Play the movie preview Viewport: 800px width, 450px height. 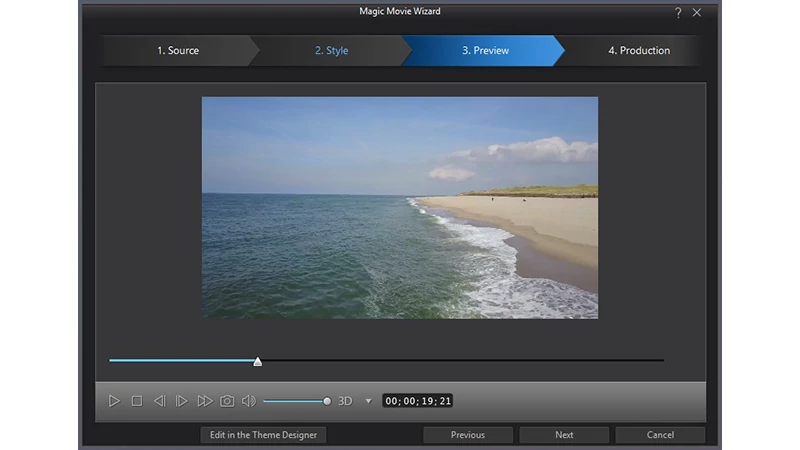click(x=114, y=401)
